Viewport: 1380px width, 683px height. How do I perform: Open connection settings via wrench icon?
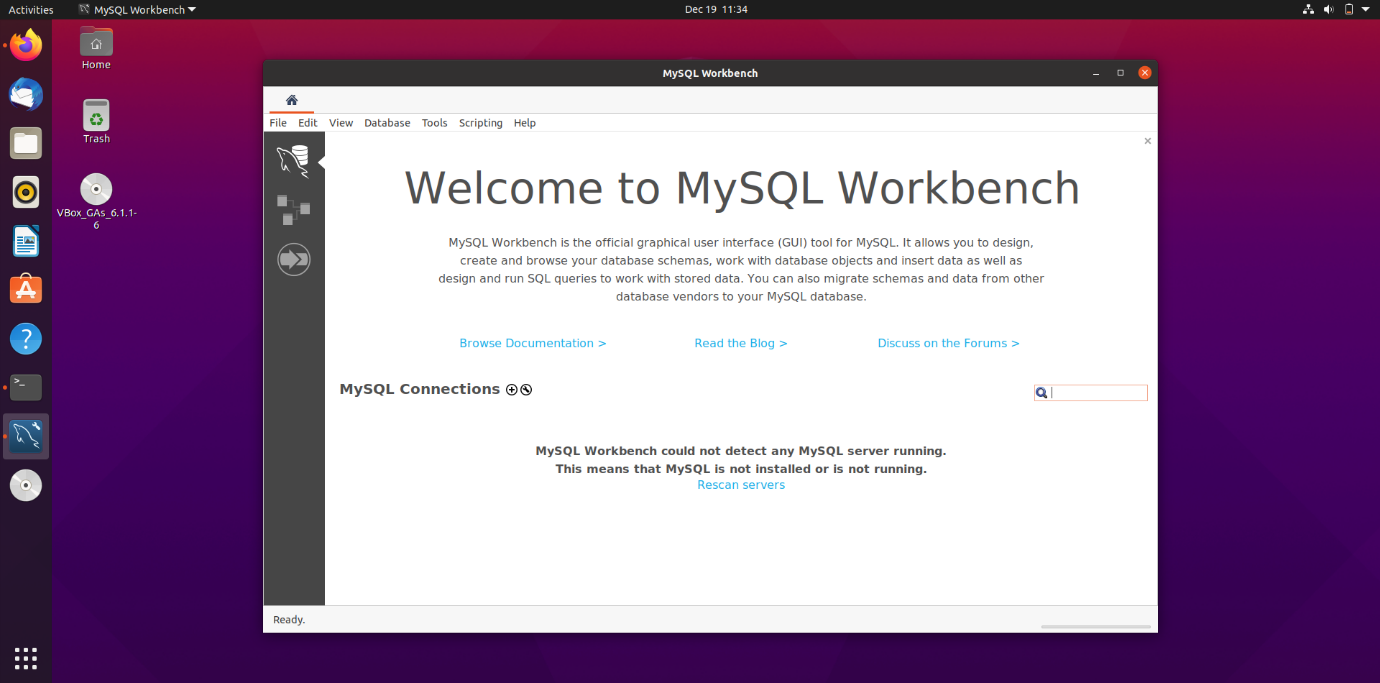pyautogui.click(x=526, y=389)
